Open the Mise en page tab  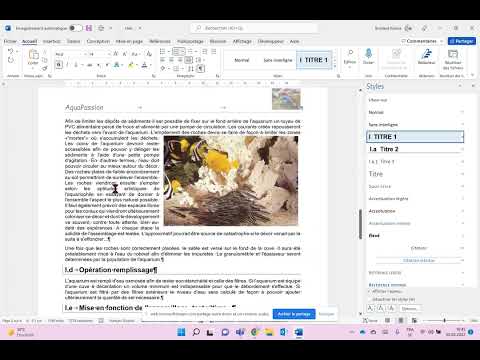(x=129, y=41)
